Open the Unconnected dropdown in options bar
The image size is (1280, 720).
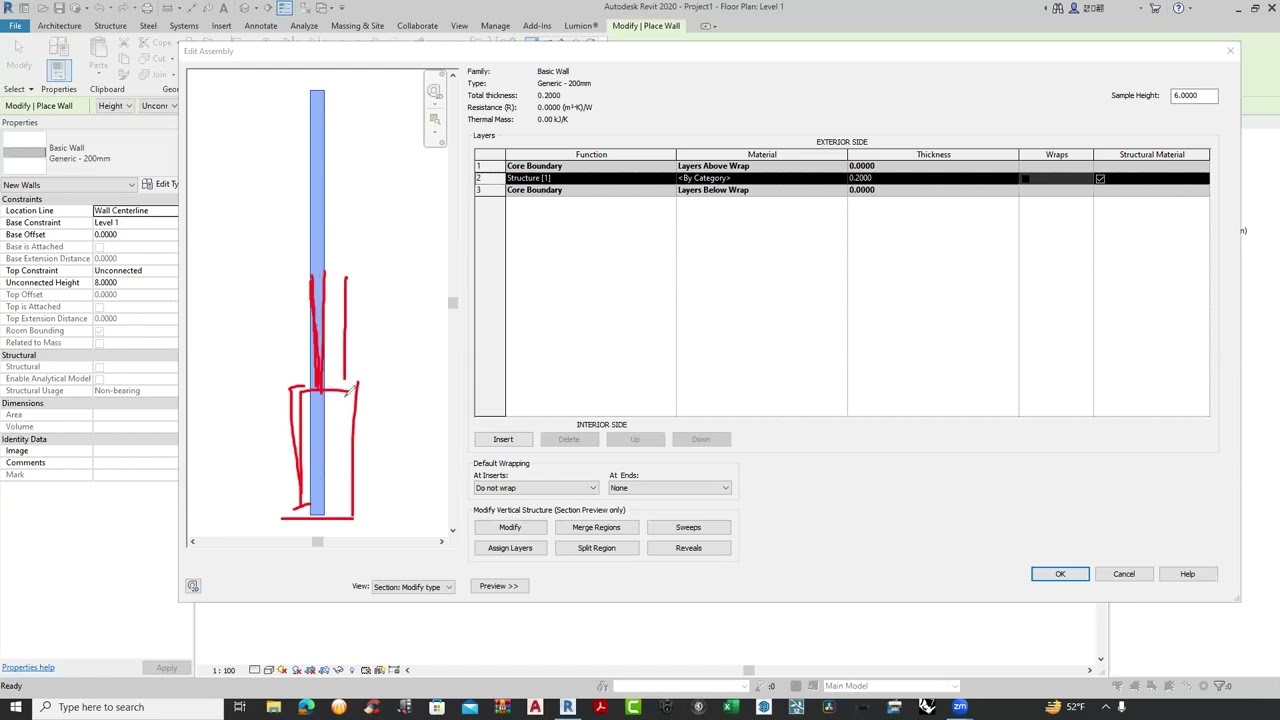click(x=159, y=106)
